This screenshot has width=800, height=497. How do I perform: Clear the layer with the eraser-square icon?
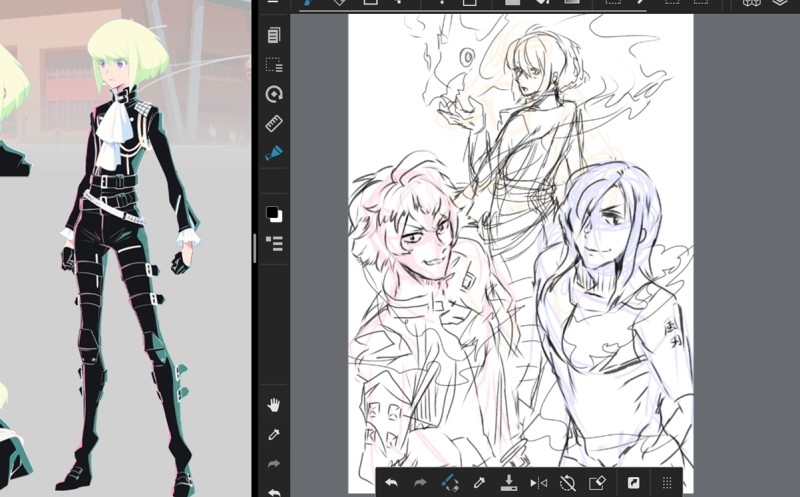coord(597,482)
